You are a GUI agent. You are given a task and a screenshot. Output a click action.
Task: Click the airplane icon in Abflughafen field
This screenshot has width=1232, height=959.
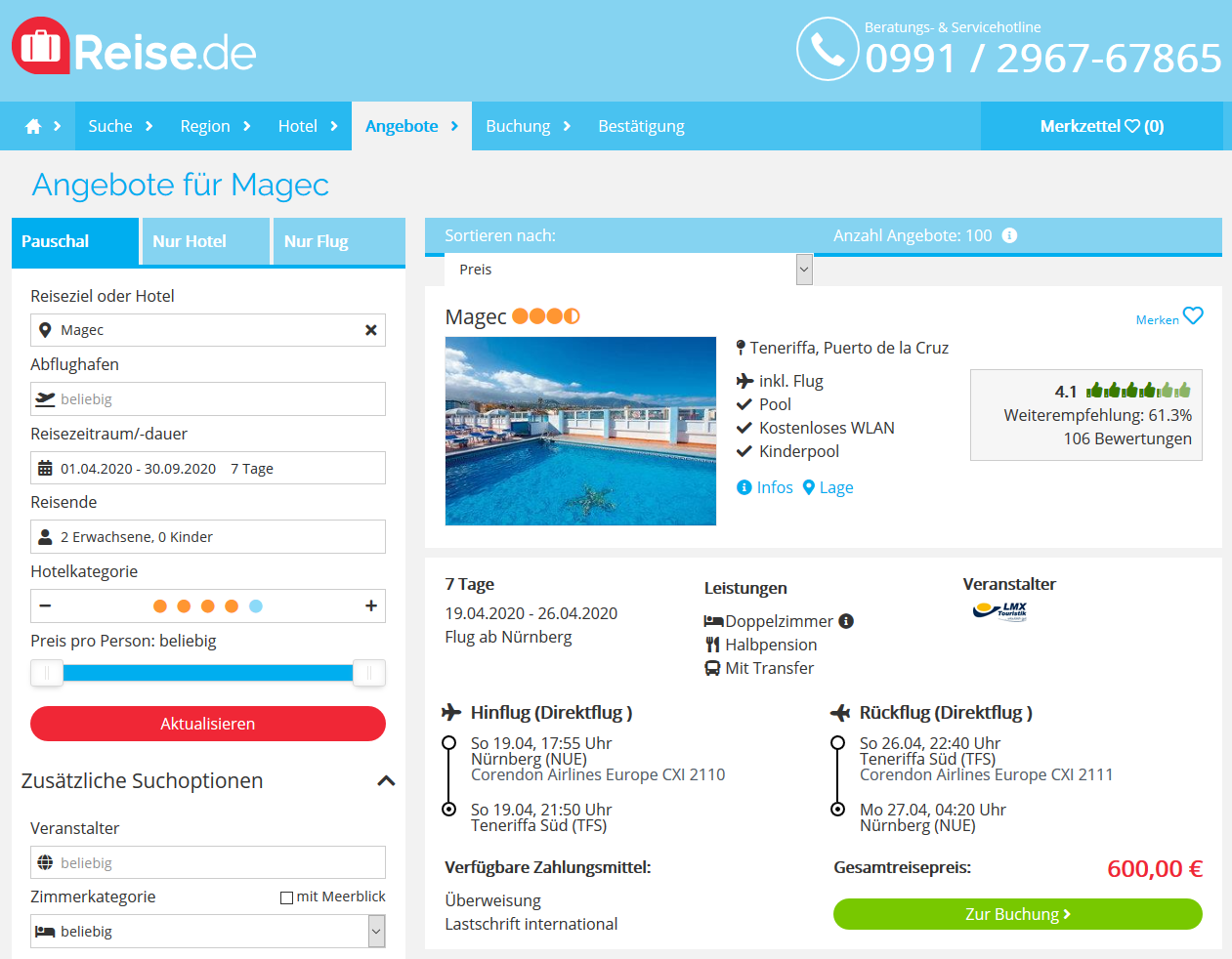45,398
